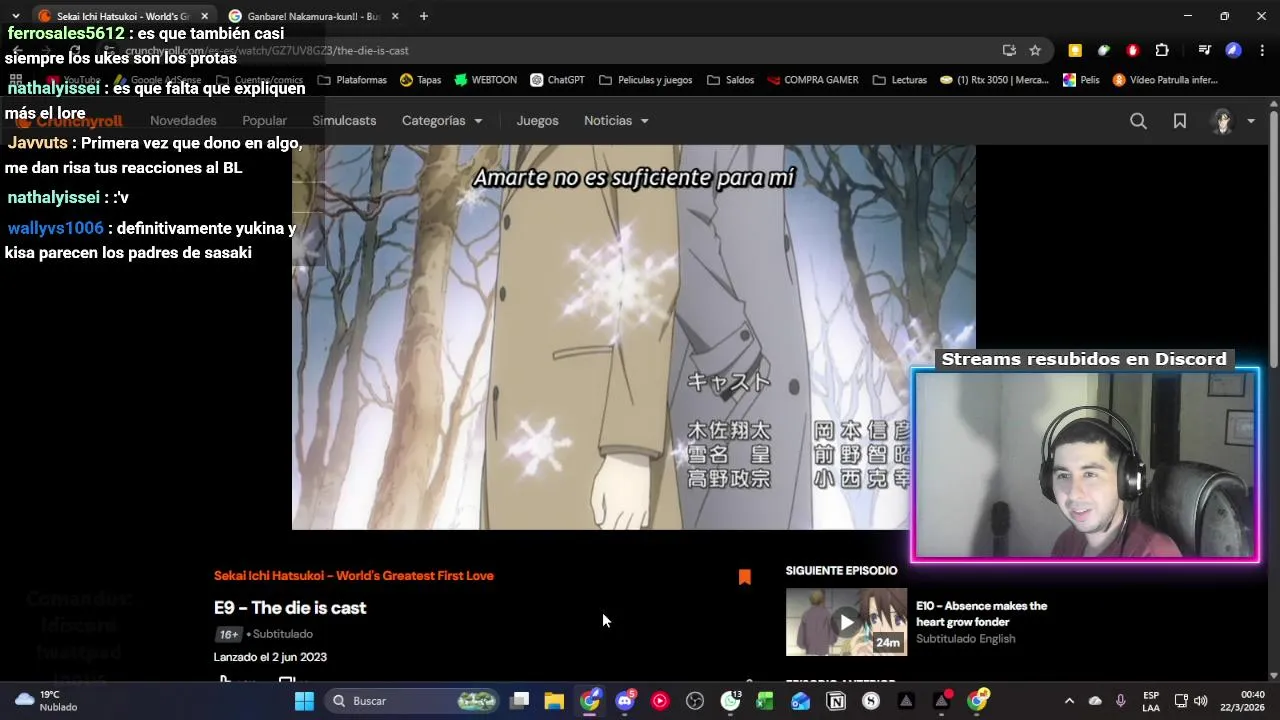Screen dimensions: 1280x720
Task: Open weather widget 19°C Nublado
Action: point(46,701)
